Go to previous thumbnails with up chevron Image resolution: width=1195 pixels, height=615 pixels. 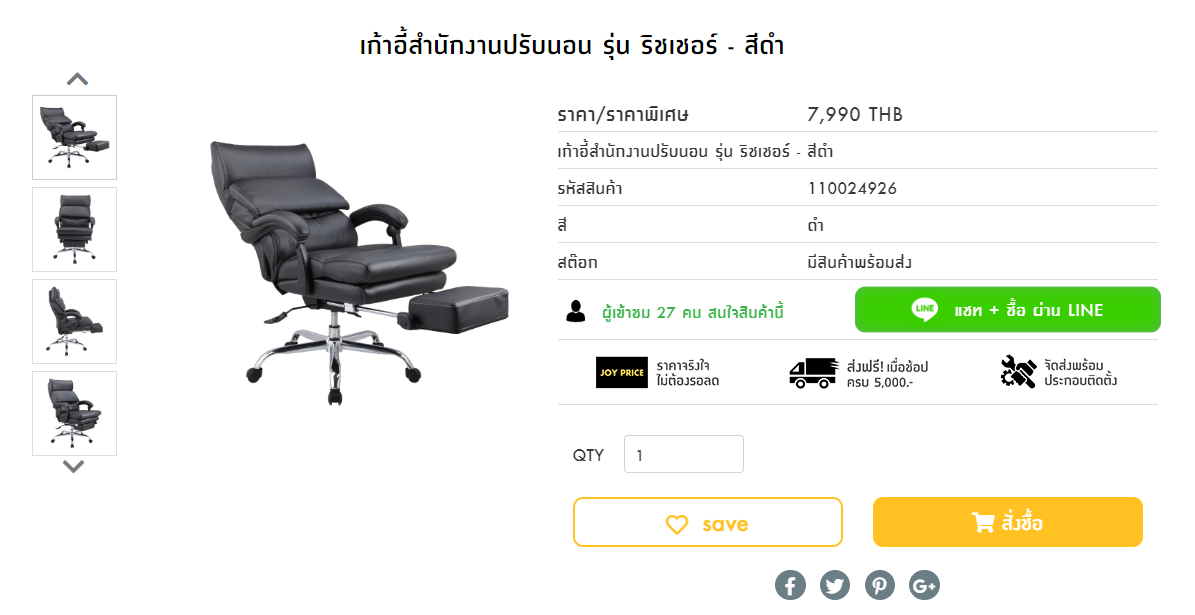(77, 78)
